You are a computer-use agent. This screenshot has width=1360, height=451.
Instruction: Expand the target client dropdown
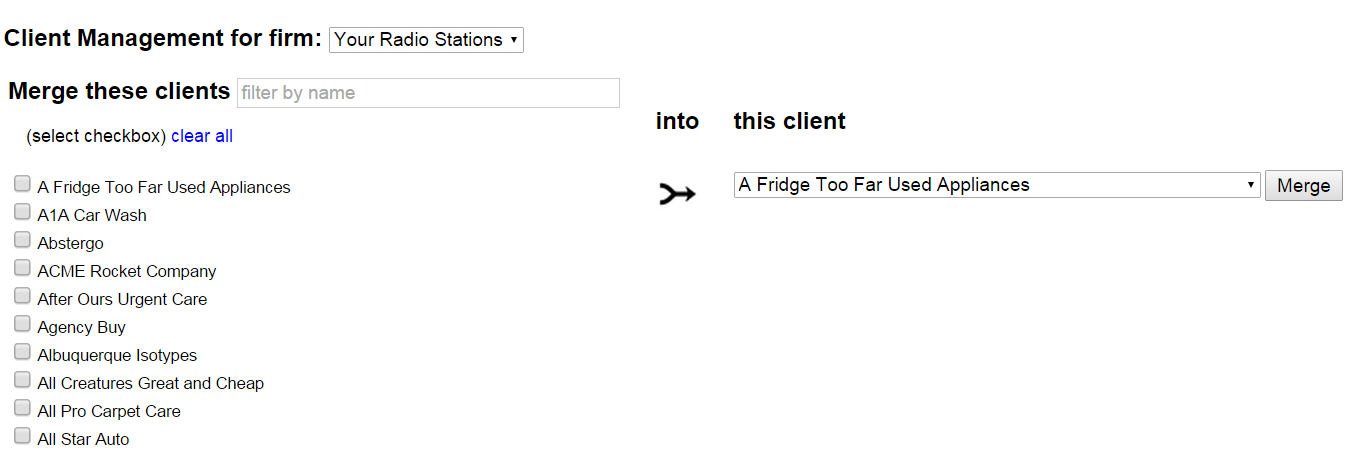[x=996, y=185]
